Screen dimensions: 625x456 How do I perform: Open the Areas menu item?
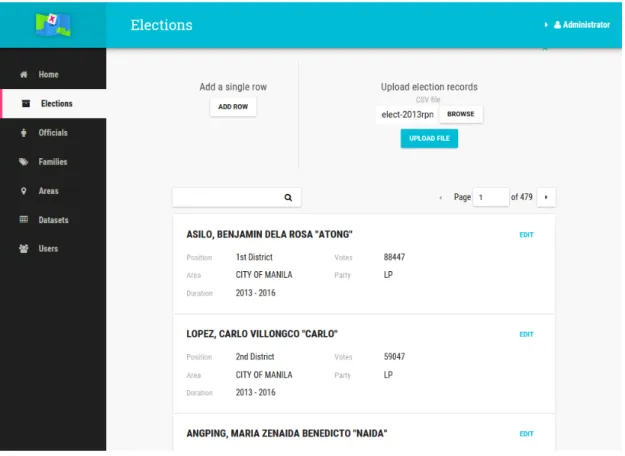click(x=53, y=191)
